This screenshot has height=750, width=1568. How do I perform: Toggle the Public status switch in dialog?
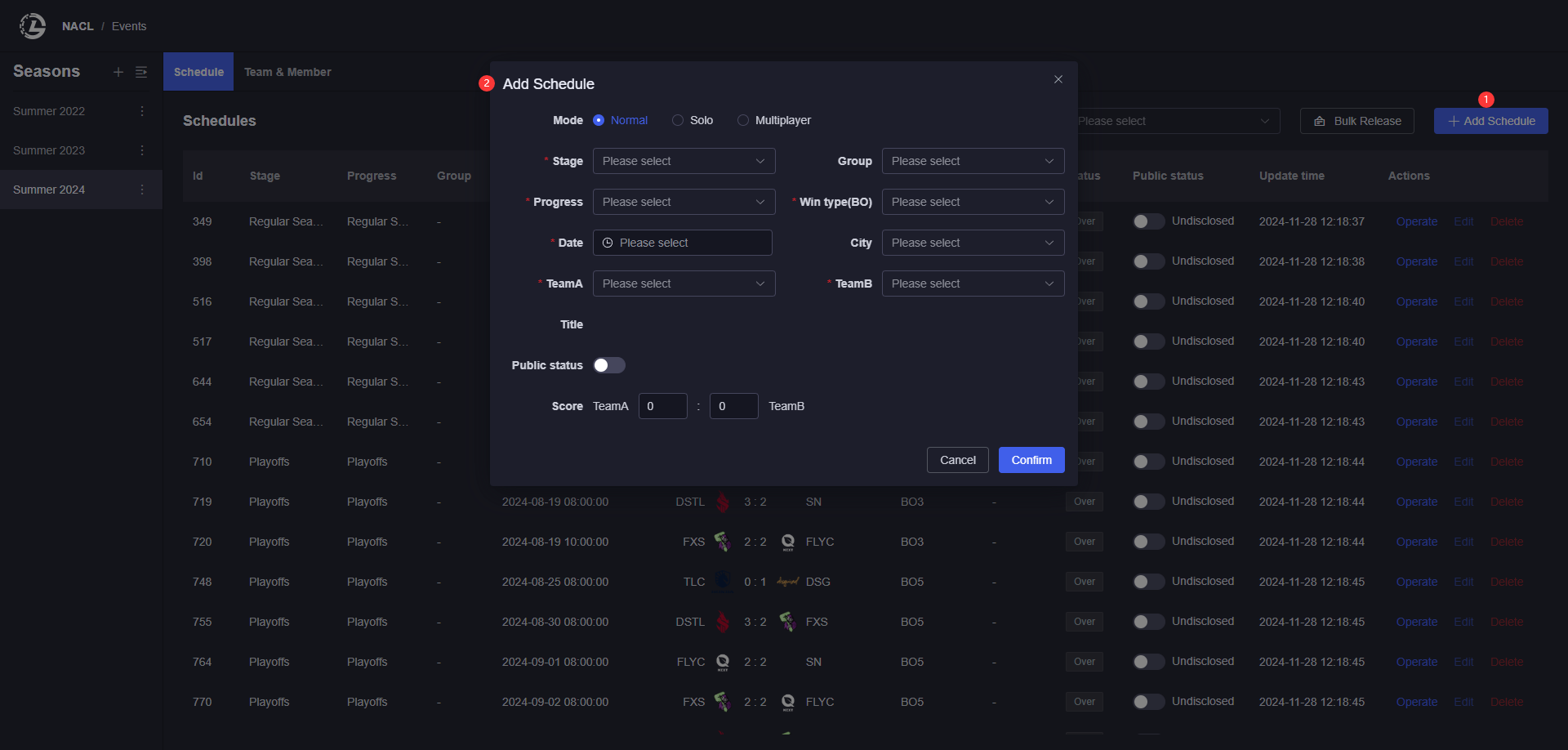(608, 365)
